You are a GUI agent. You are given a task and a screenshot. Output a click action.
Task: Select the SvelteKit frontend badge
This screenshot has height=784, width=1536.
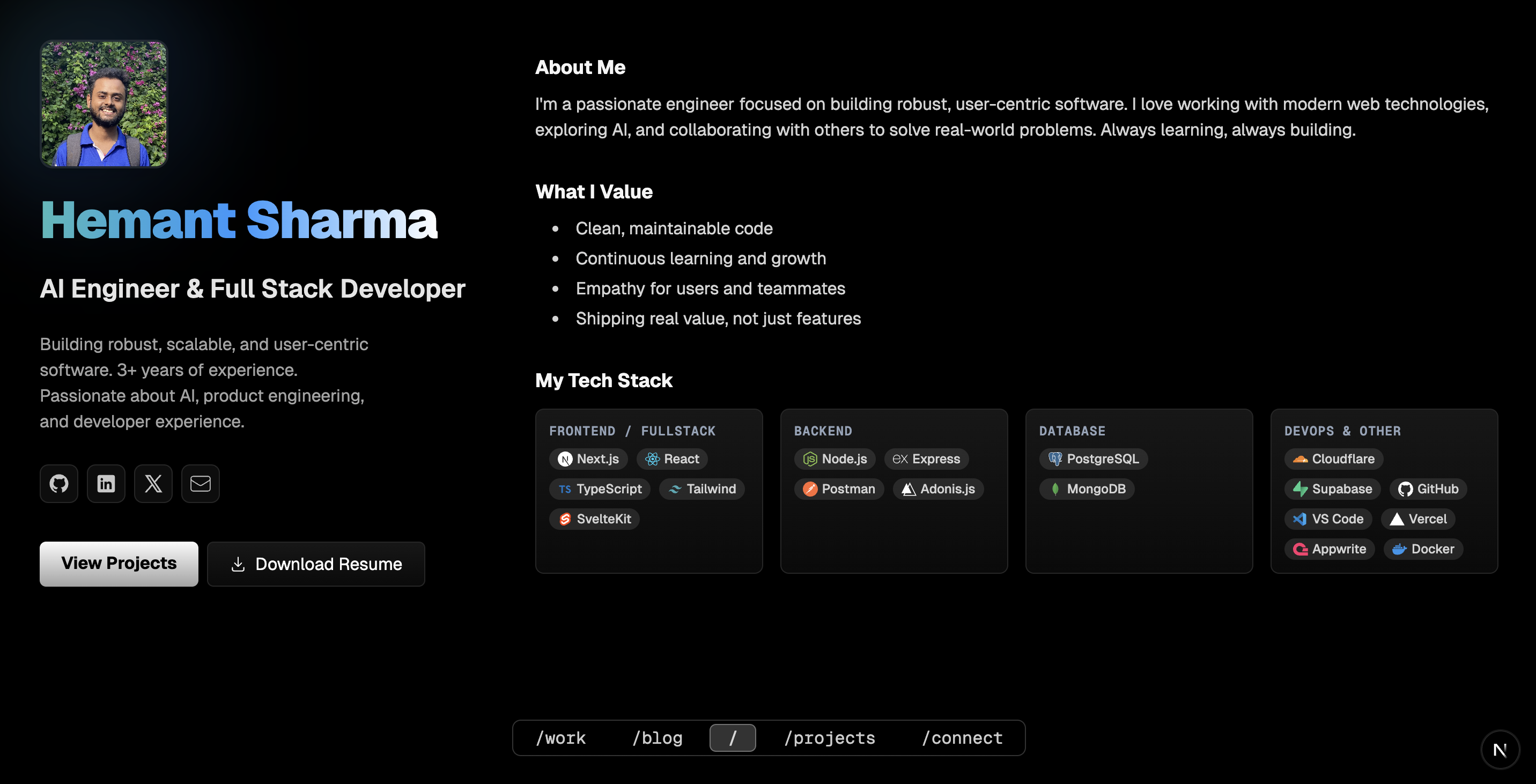coord(594,519)
